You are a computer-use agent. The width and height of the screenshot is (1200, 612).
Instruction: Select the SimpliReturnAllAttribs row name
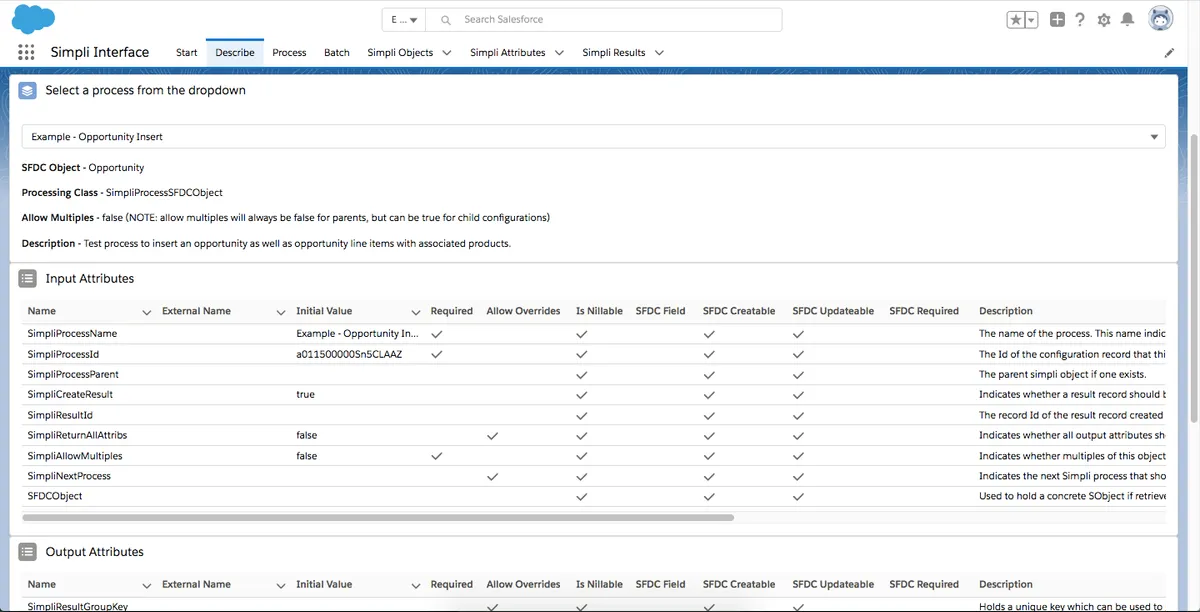[x=77, y=436]
